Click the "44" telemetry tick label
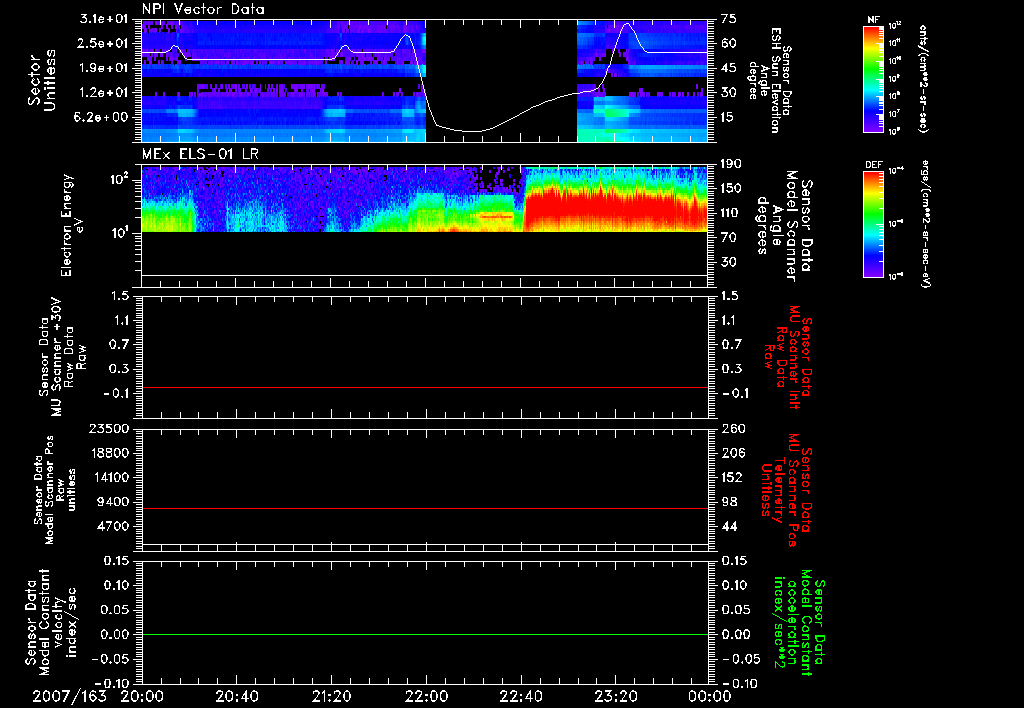The height and width of the screenshot is (708, 1024). pos(729,526)
